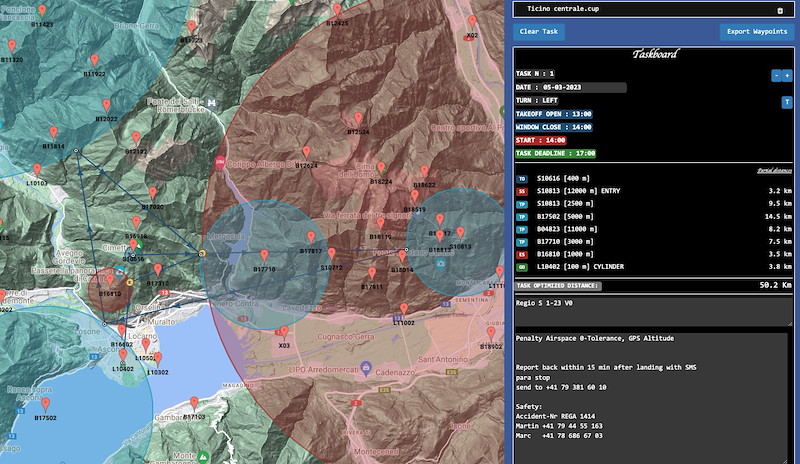800x464 pixels.
Task: Click the LIPO Arredomercati shop marker
Action: (x=365, y=368)
